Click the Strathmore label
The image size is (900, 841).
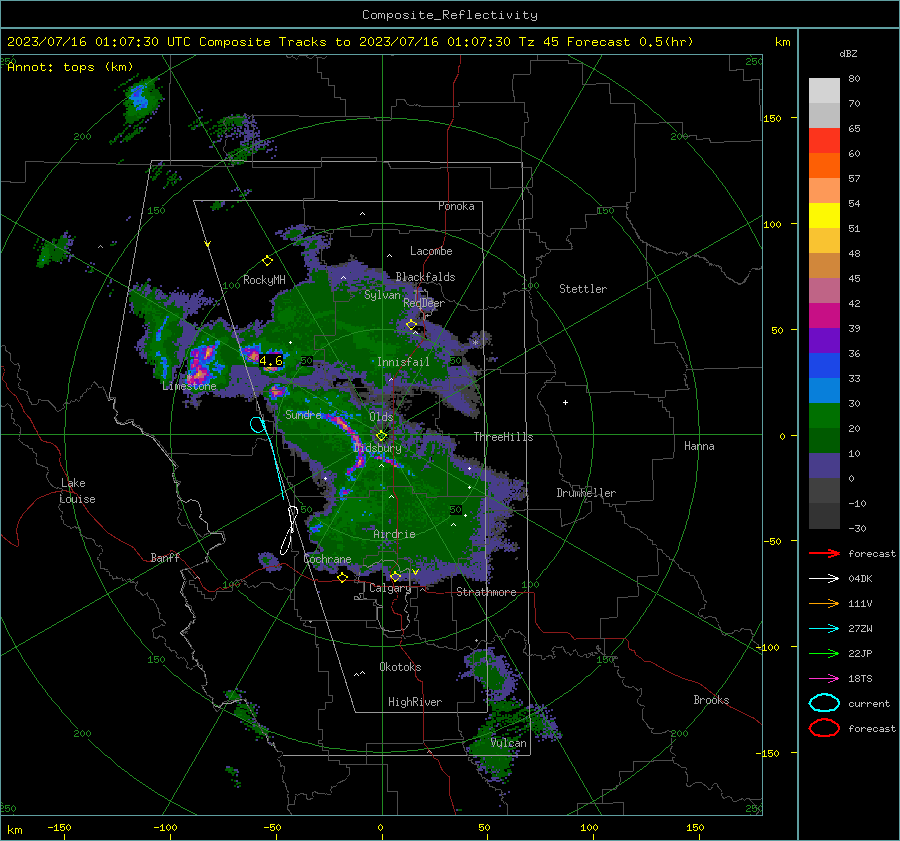tap(486, 592)
